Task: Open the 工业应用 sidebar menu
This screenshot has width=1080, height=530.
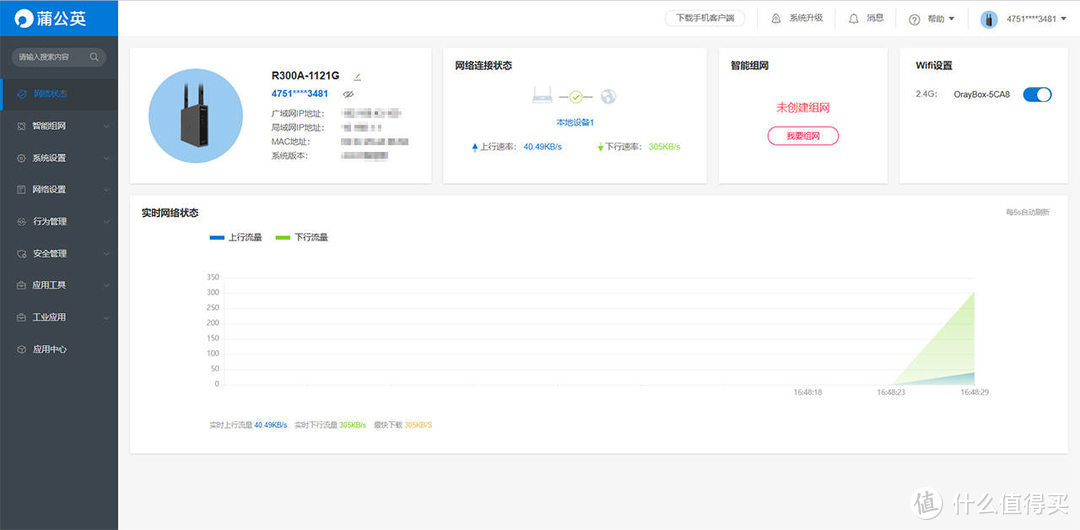Action: coord(59,318)
